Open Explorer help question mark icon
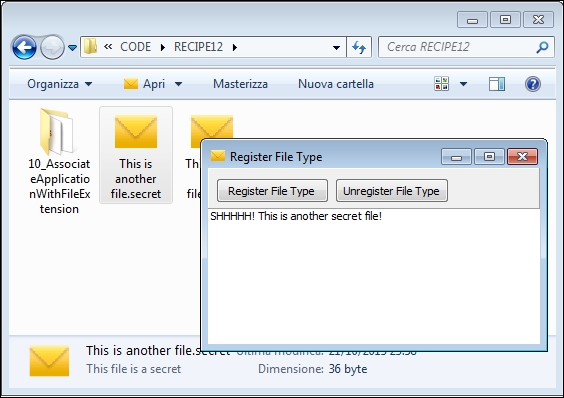This screenshot has height=398, width=564. pos(533,84)
